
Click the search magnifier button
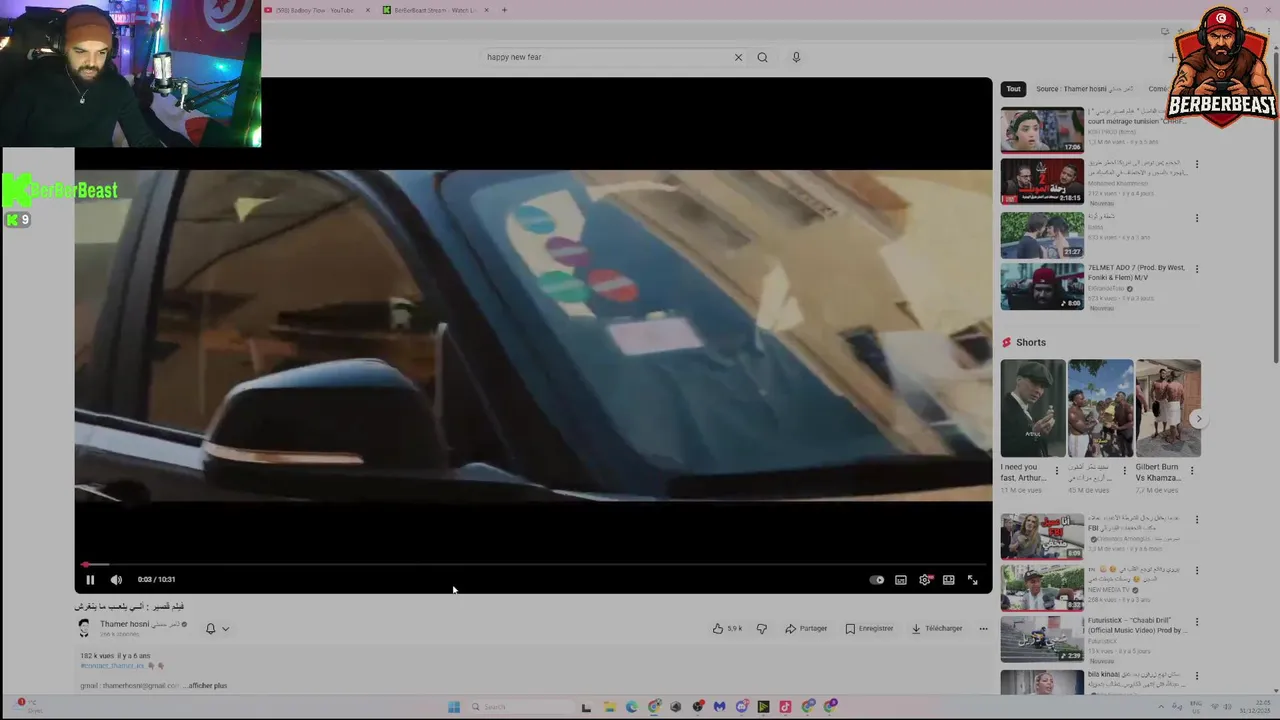tap(762, 57)
